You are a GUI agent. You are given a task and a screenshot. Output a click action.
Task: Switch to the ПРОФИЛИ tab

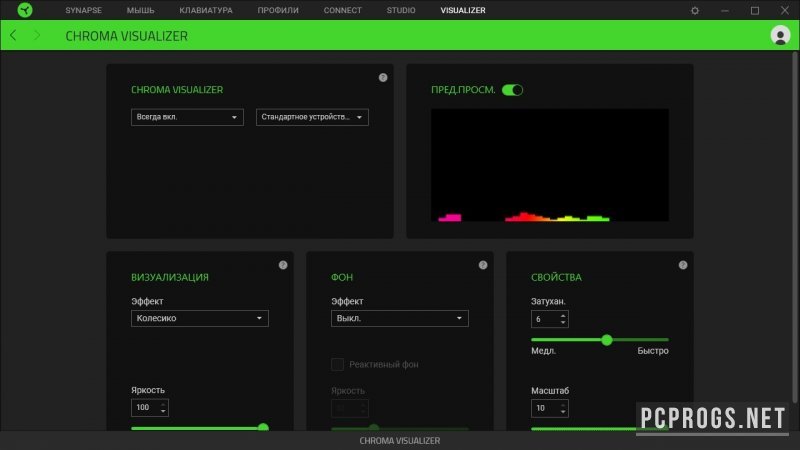point(278,10)
